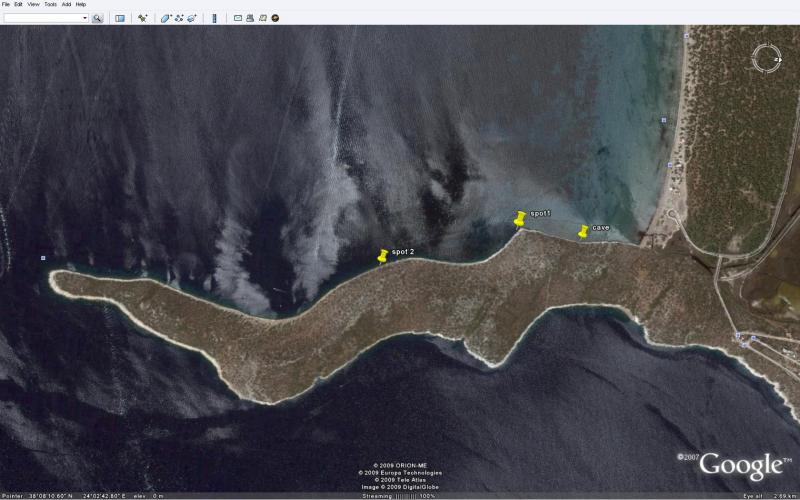The width and height of the screenshot is (800, 500).
Task: Click the Print icon in toolbar
Action: (250, 18)
